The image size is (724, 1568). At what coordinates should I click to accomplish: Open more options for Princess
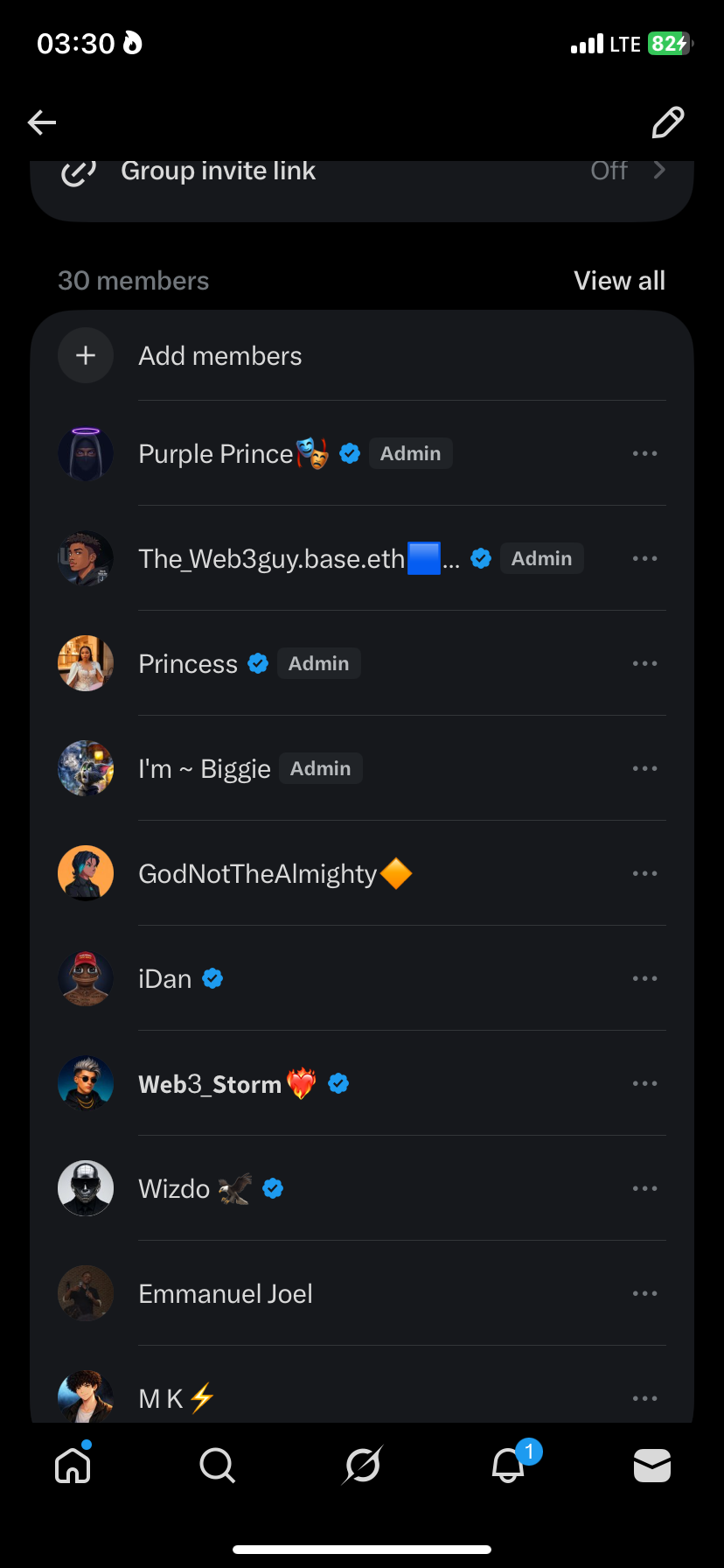644,663
